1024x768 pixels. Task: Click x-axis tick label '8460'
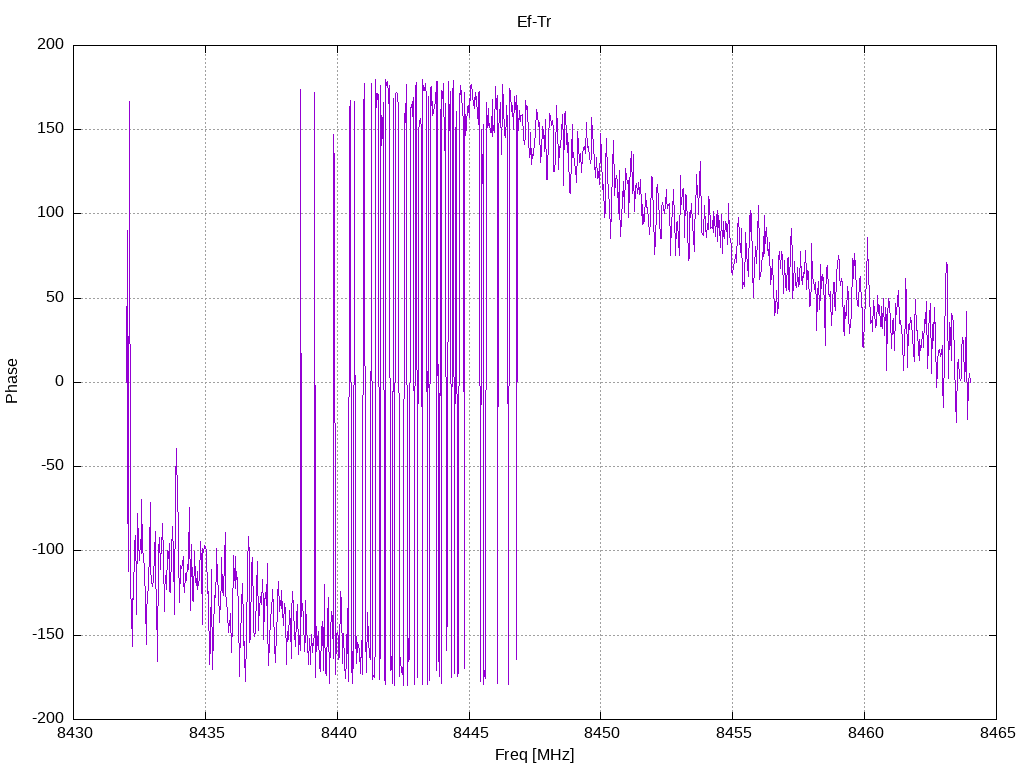(866, 733)
